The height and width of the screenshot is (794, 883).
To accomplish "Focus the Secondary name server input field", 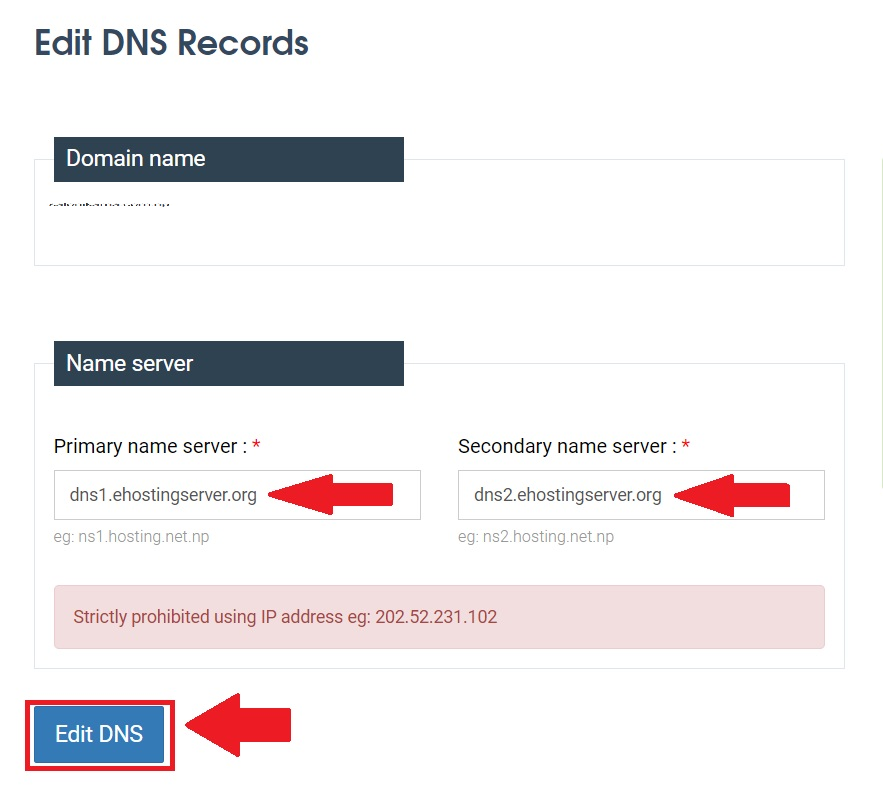I will (641, 495).
